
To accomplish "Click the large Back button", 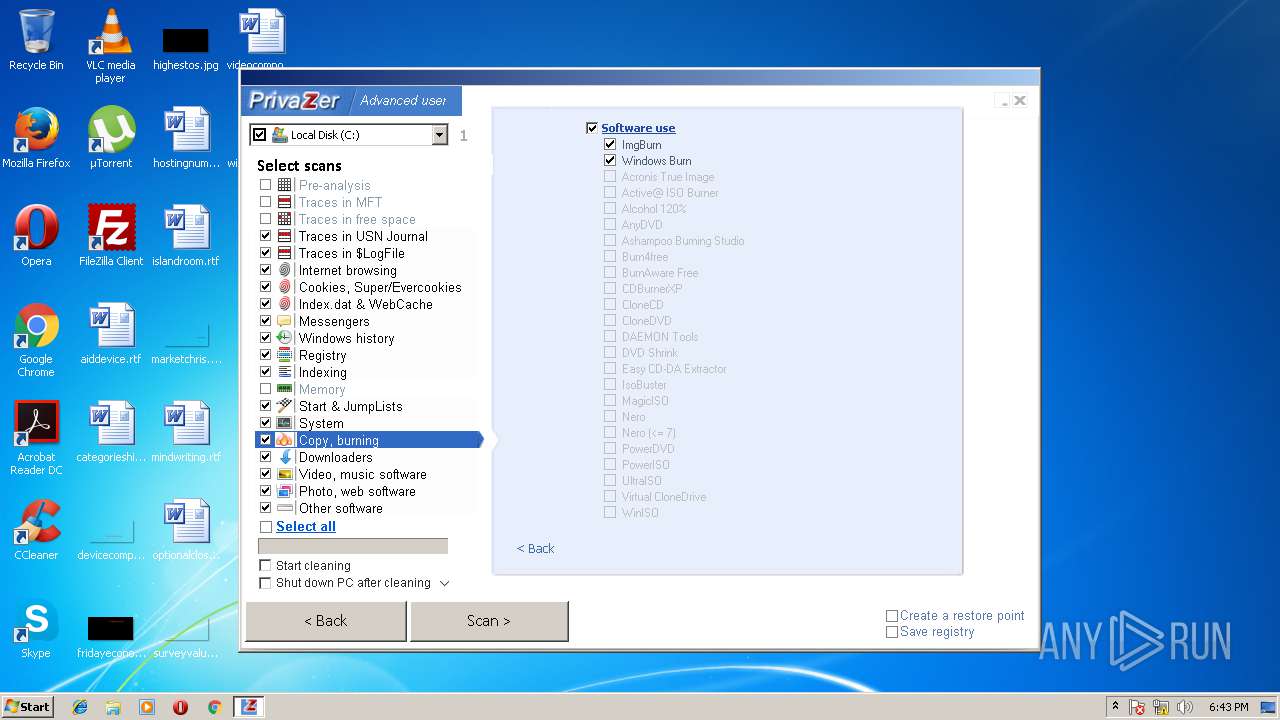I will pyautogui.click(x=326, y=621).
